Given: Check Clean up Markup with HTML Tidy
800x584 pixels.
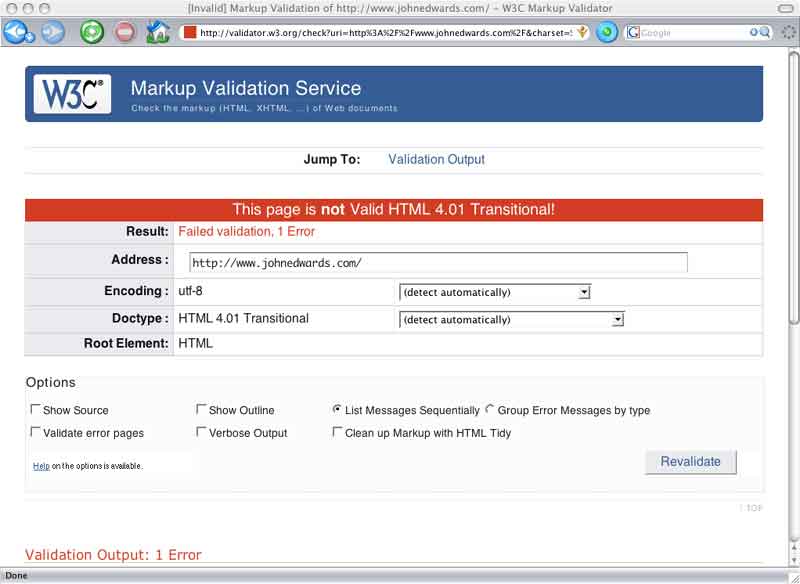Looking at the screenshot, I should [337, 432].
